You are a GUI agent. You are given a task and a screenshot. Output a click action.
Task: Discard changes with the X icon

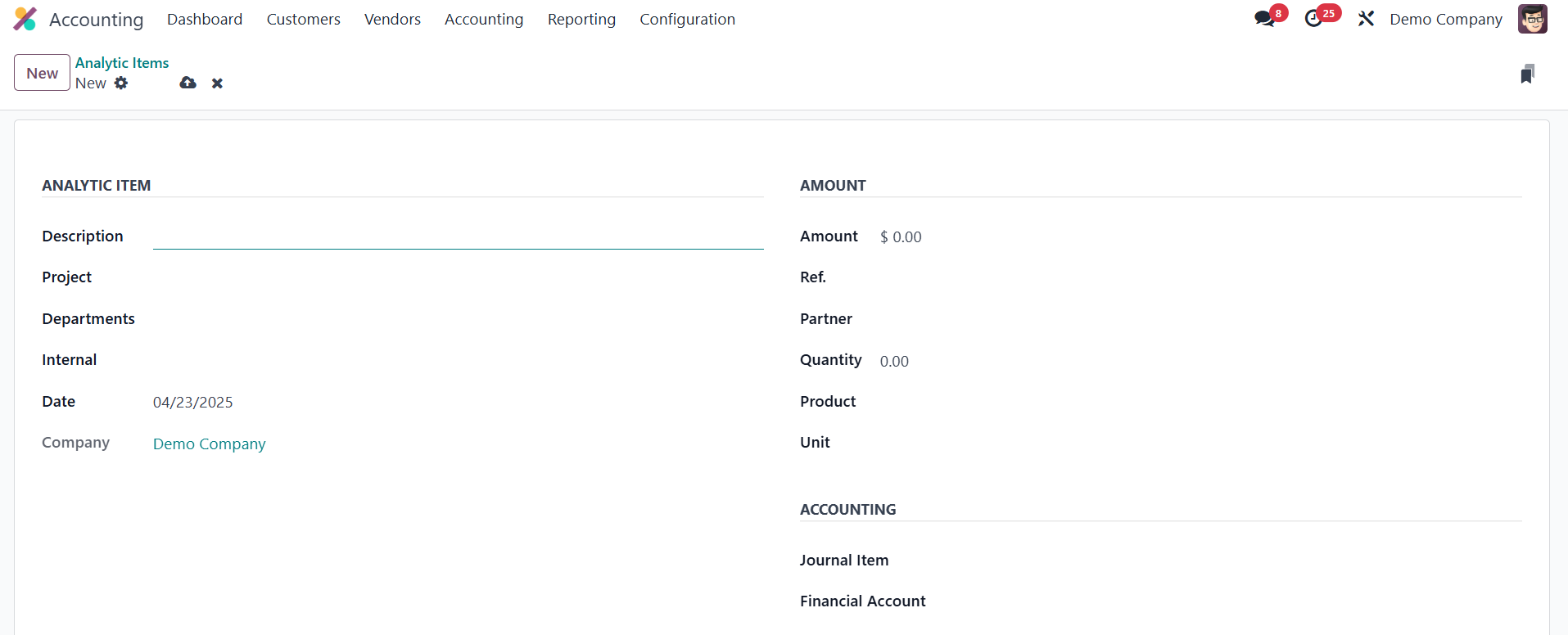217,83
